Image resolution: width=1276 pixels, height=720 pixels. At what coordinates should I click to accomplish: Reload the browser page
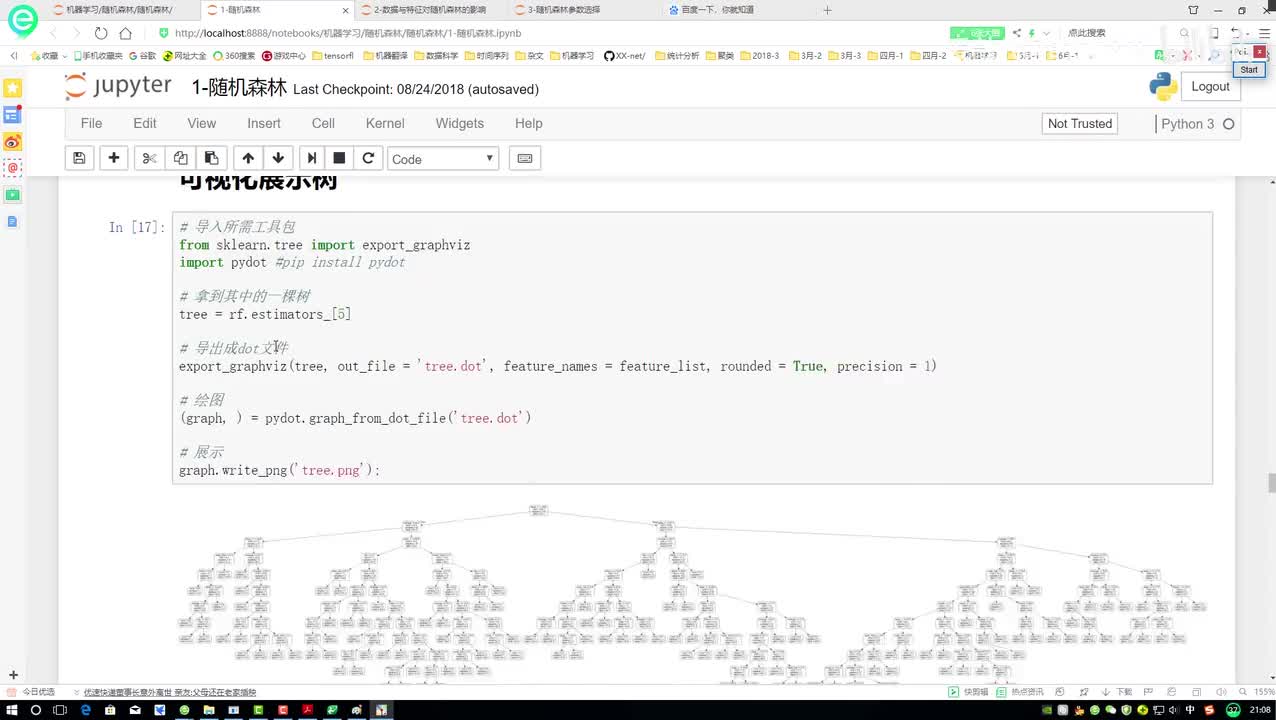click(x=101, y=33)
